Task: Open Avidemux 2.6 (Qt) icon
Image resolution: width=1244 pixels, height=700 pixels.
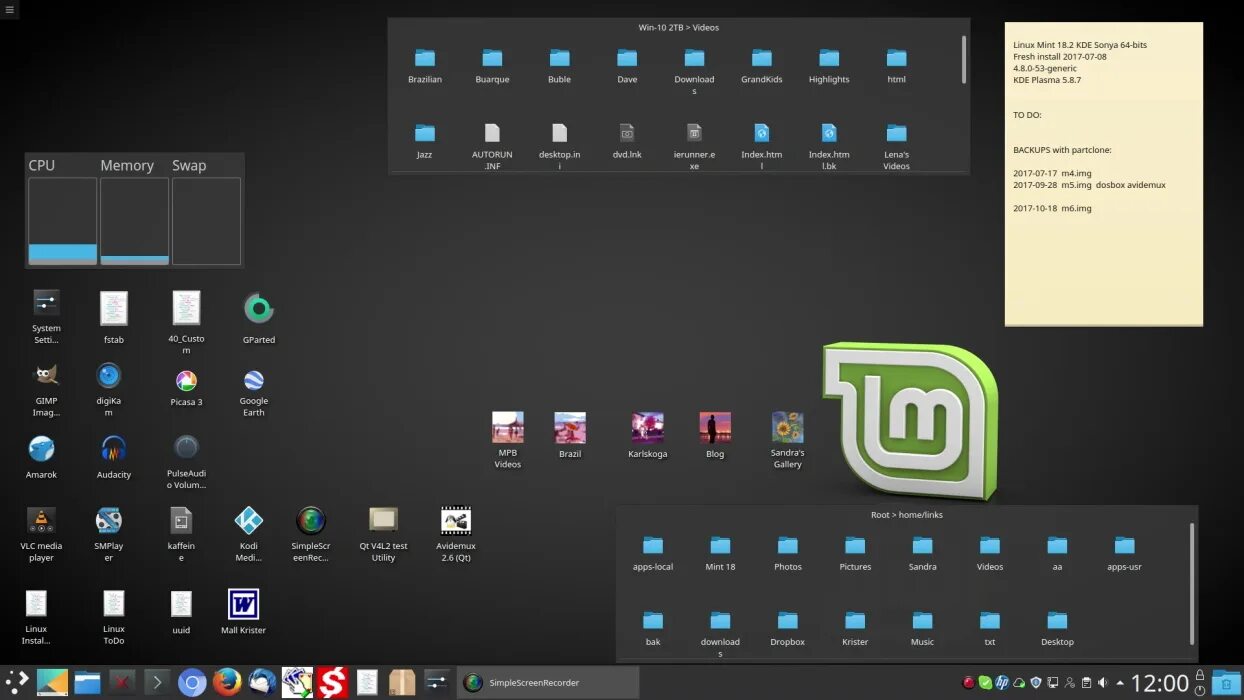Action: 456,535
